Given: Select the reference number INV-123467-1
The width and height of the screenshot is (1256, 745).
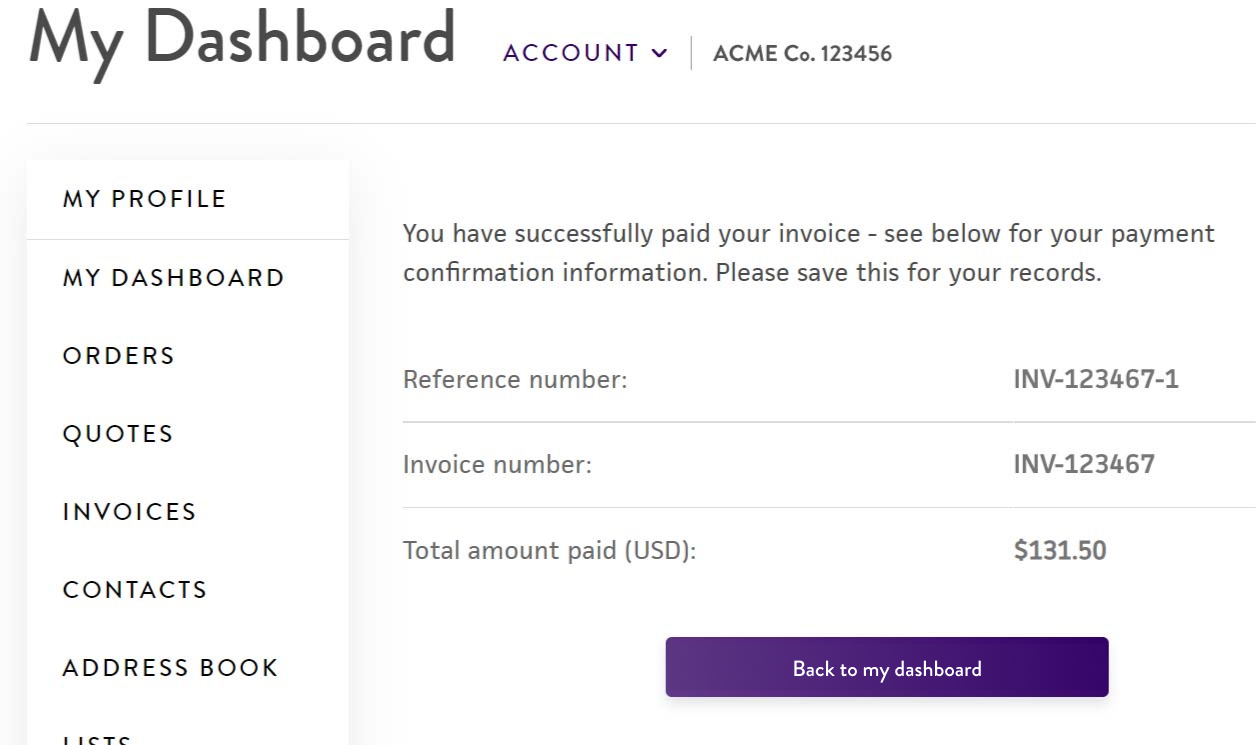Looking at the screenshot, I should point(1096,379).
